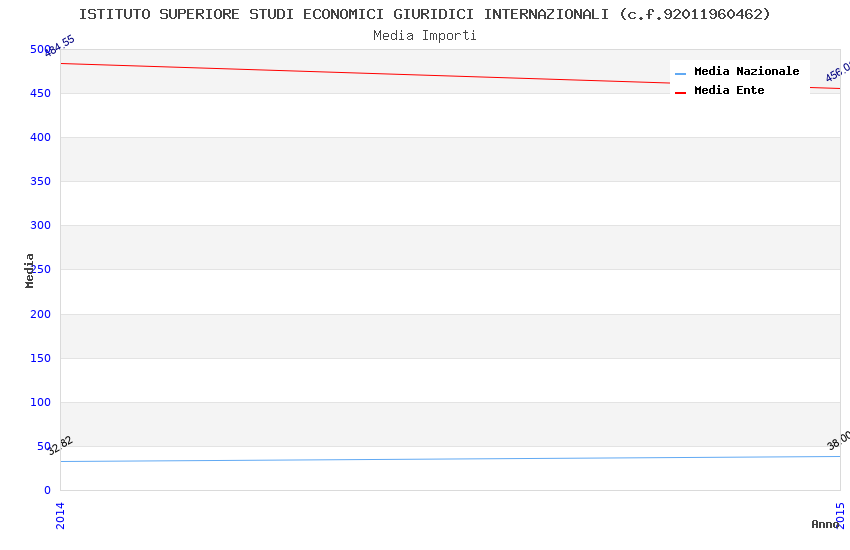The height and width of the screenshot is (550, 850).
Task: Click the 484.55 data label
Action: [60, 46]
